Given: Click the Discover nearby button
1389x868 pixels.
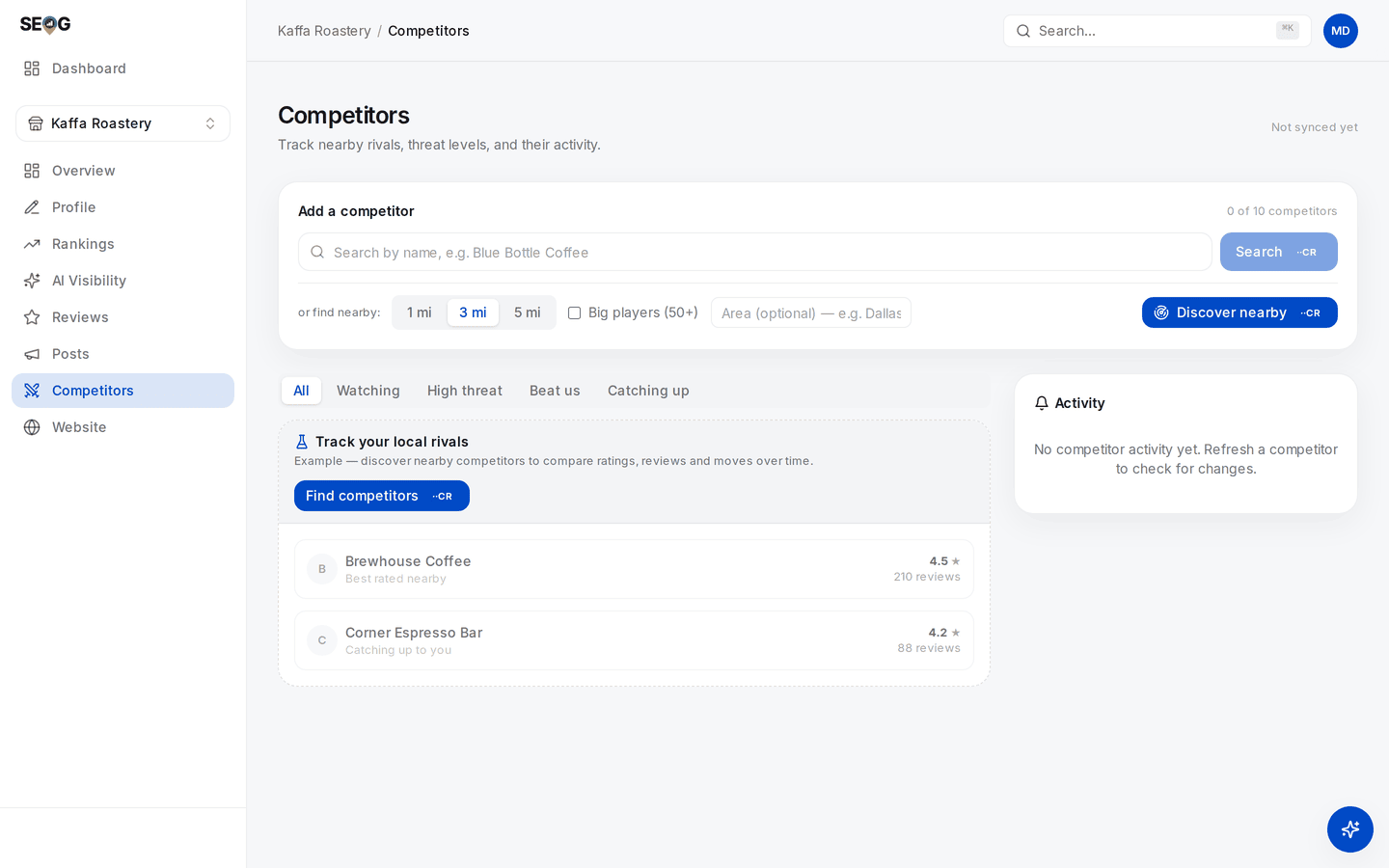Looking at the screenshot, I should pos(1239,312).
